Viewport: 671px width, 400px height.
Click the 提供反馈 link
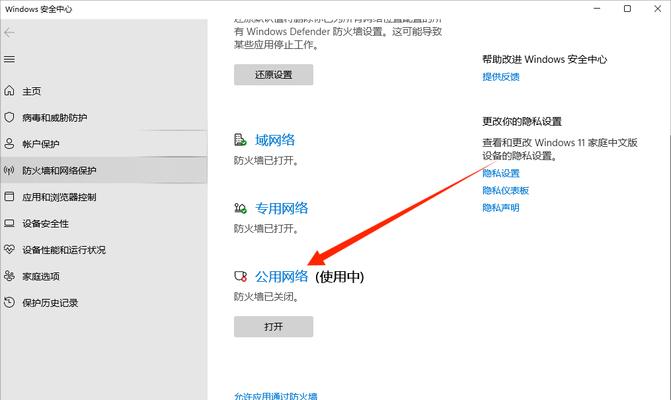pyautogui.click(x=501, y=77)
